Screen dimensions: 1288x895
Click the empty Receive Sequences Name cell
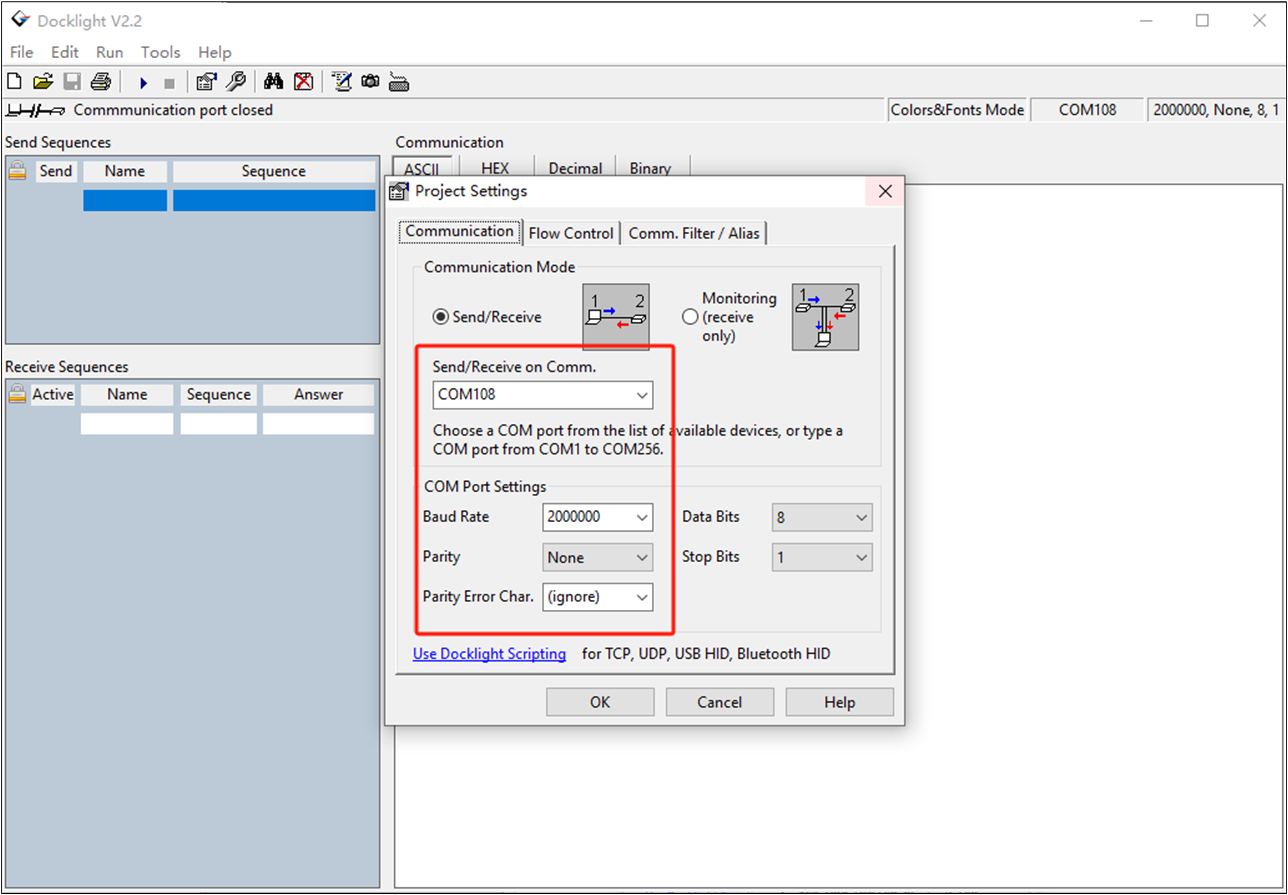(127, 424)
